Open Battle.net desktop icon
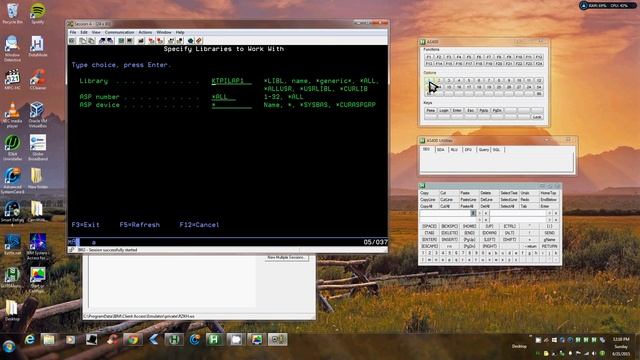640x360 pixels. coord(12,244)
